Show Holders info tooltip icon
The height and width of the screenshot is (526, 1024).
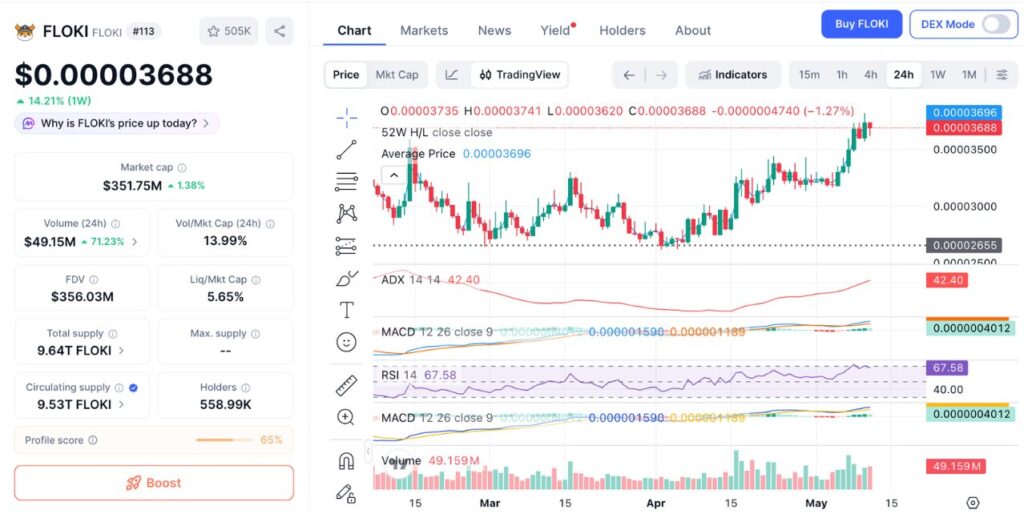tap(246, 387)
